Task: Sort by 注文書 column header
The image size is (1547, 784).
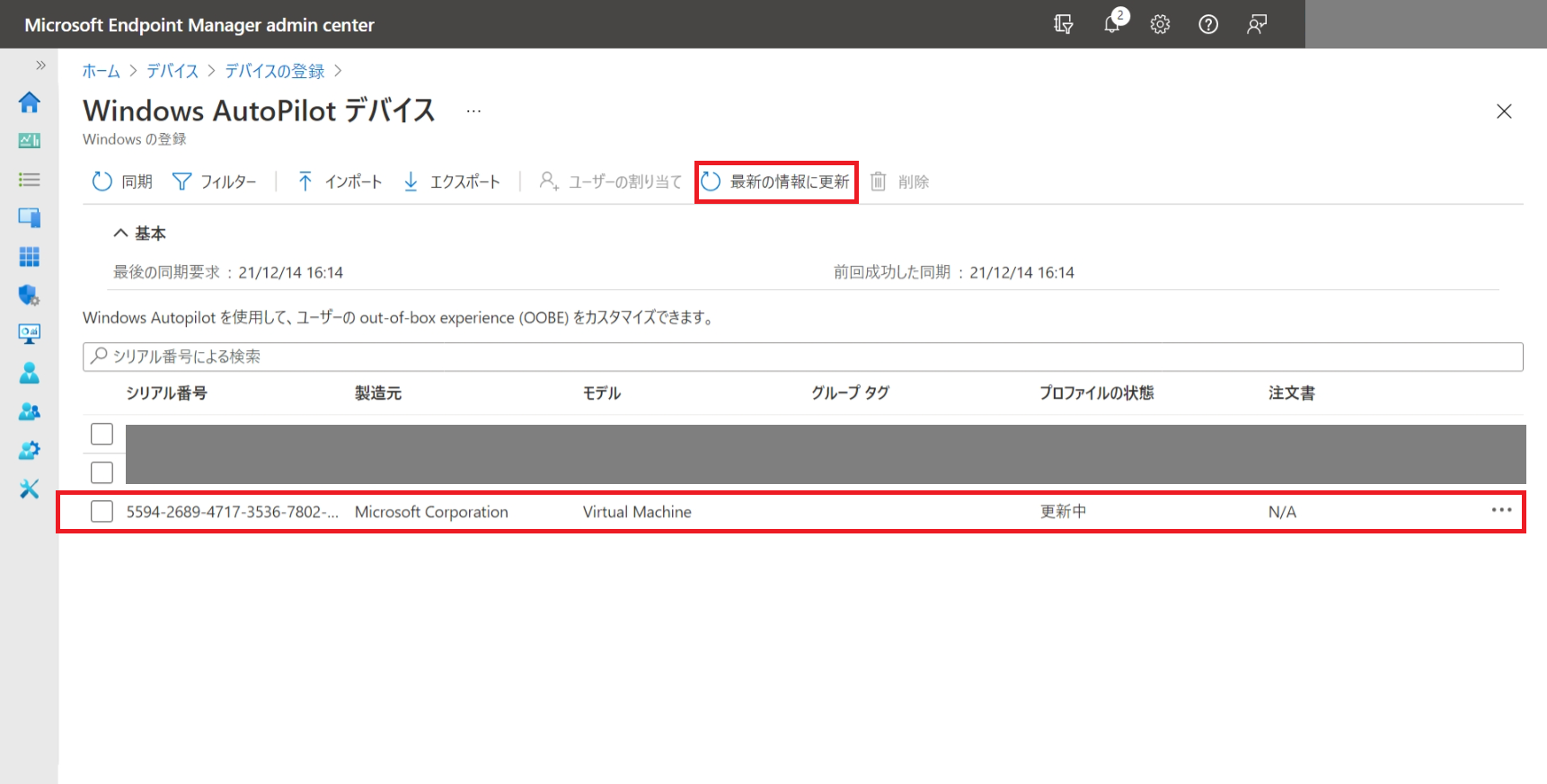Action: click(1291, 393)
